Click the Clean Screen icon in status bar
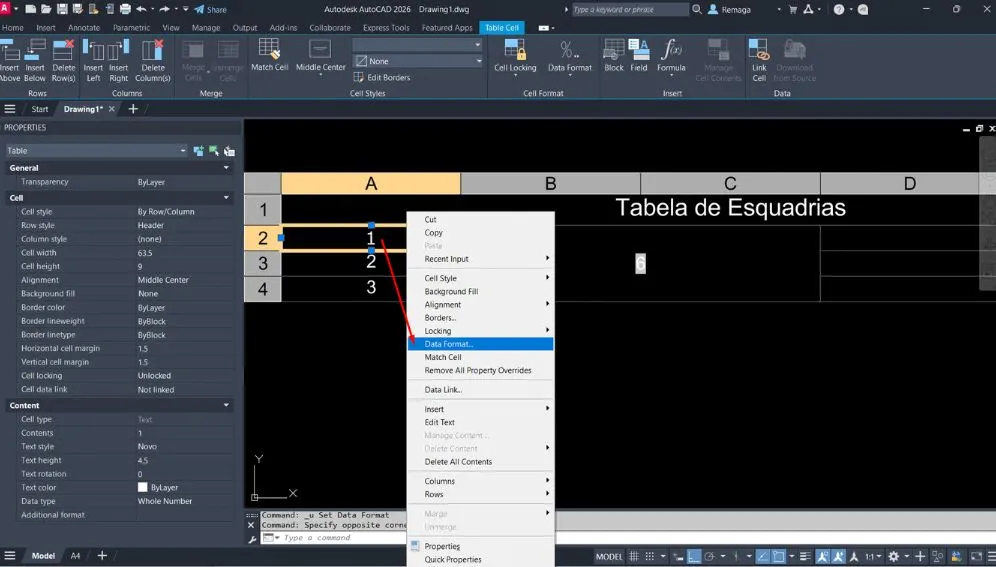The width and height of the screenshot is (996, 567). coord(976,556)
